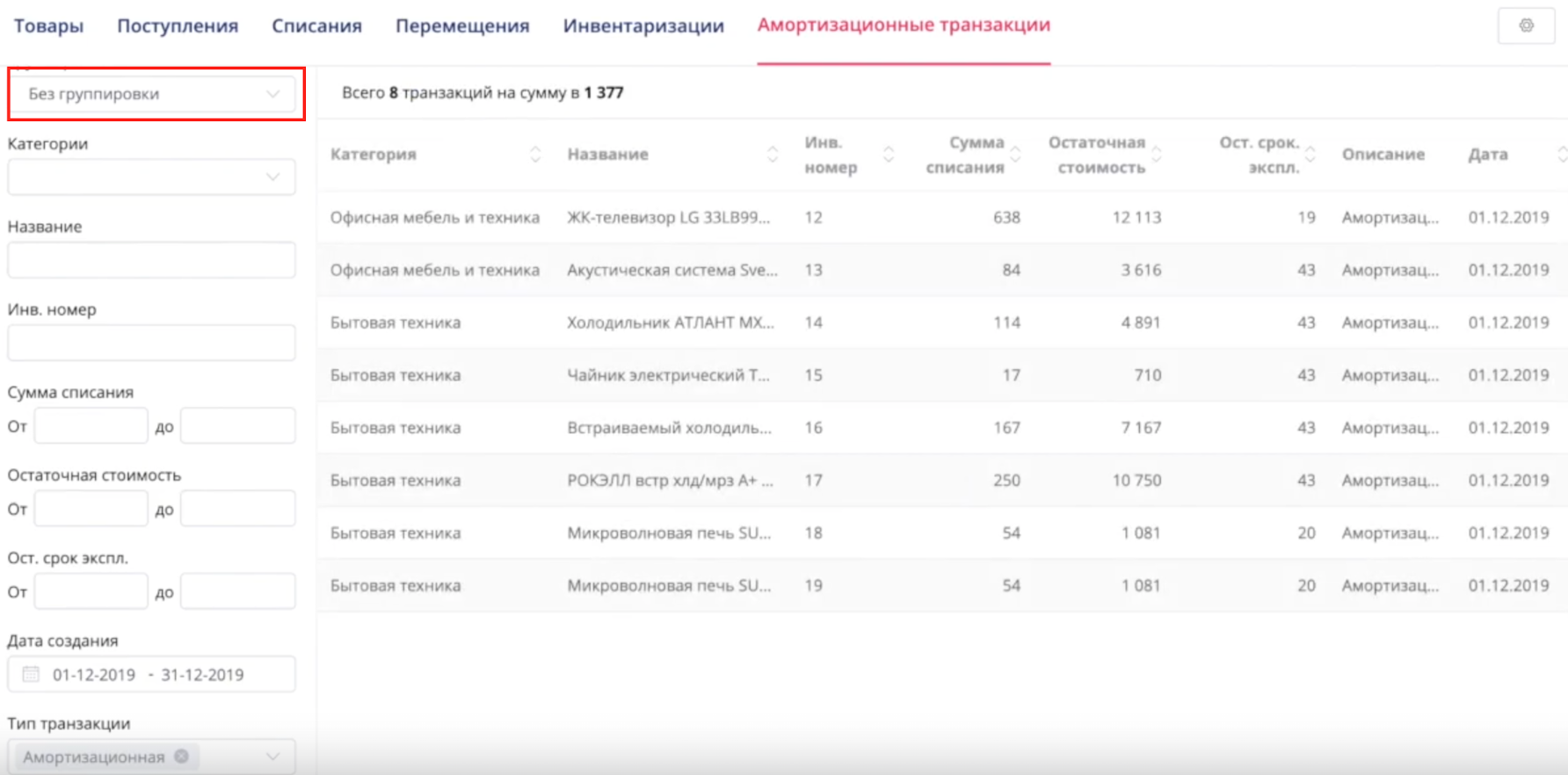Sort by the Инв. номер column arrows
Viewport: 1568px width, 775px height.
(889, 155)
